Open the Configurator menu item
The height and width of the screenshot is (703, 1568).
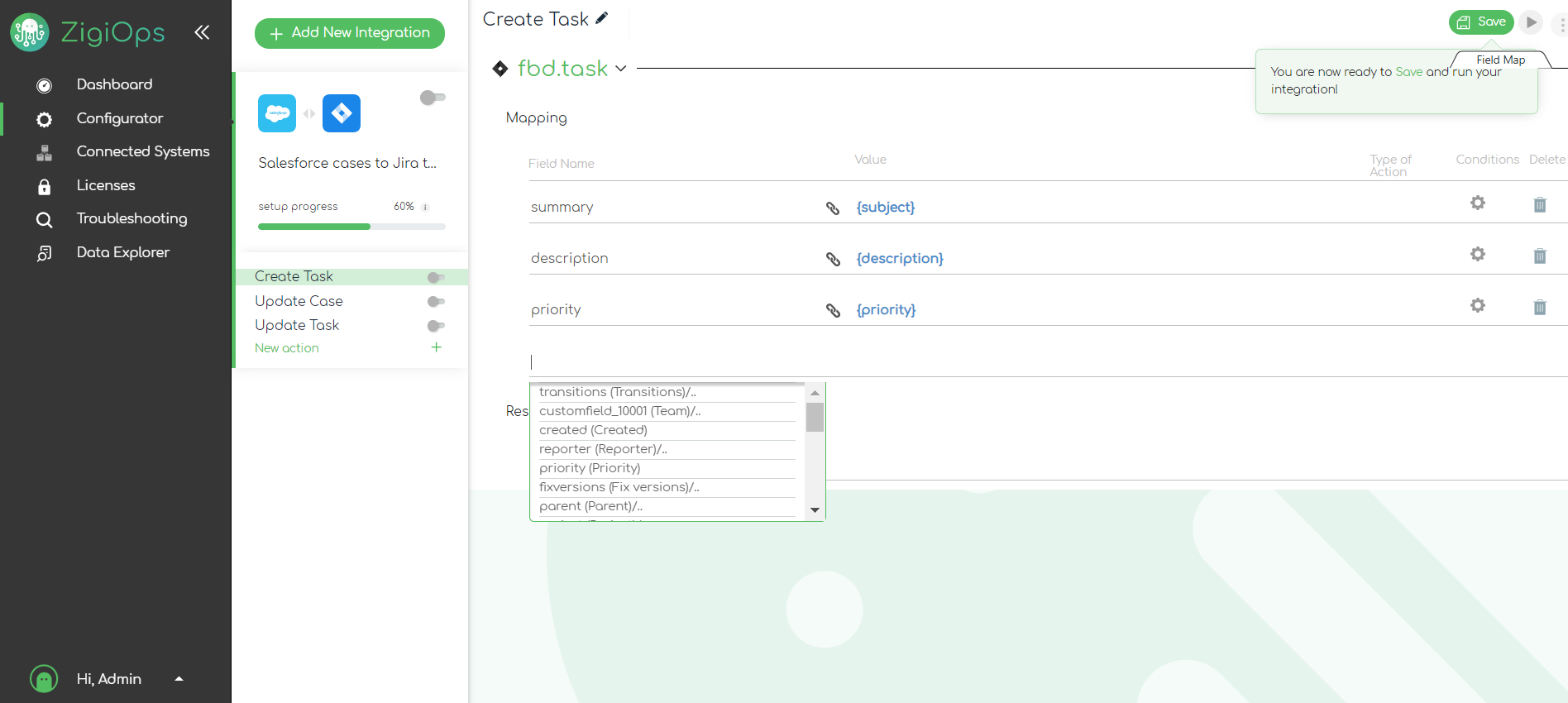tap(120, 118)
